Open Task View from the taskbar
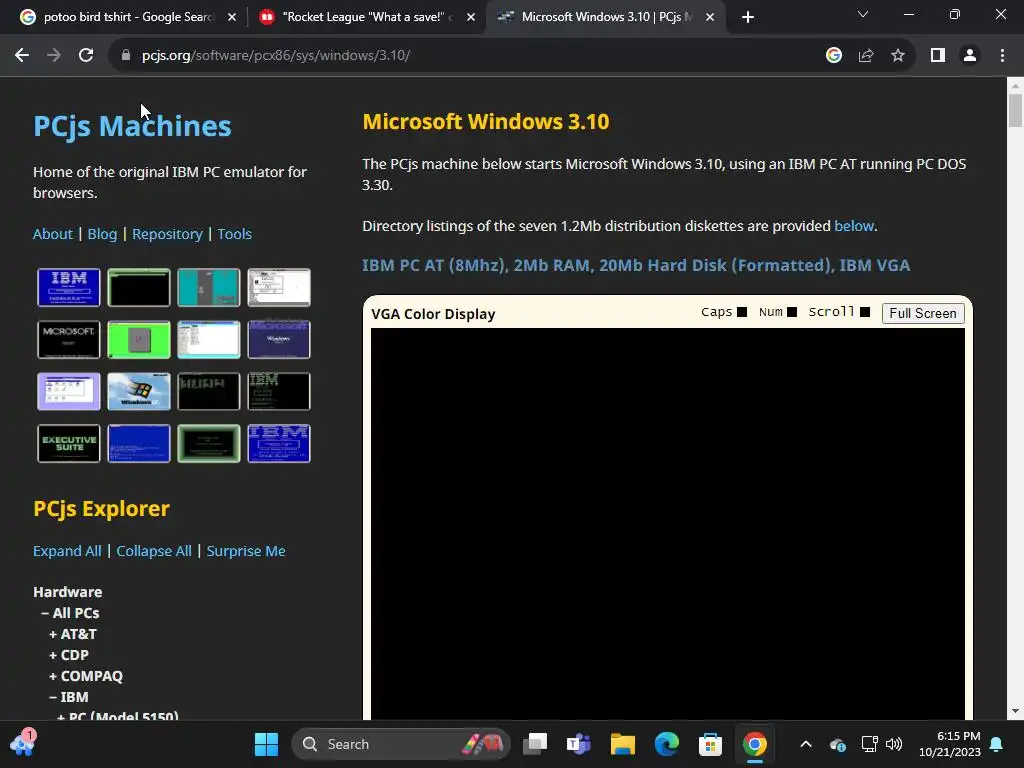Viewport: 1024px width, 768px height. 535,744
